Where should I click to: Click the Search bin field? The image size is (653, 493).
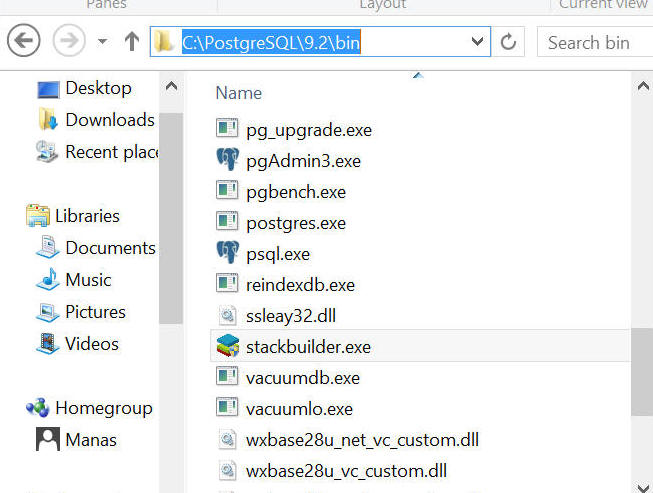(x=595, y=42)
